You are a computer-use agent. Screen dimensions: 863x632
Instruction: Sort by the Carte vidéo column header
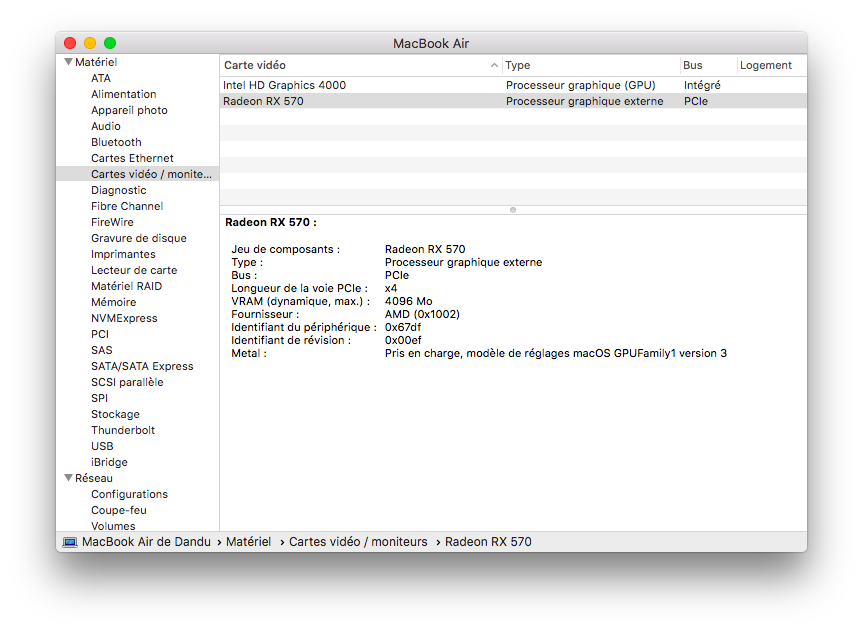361,65
